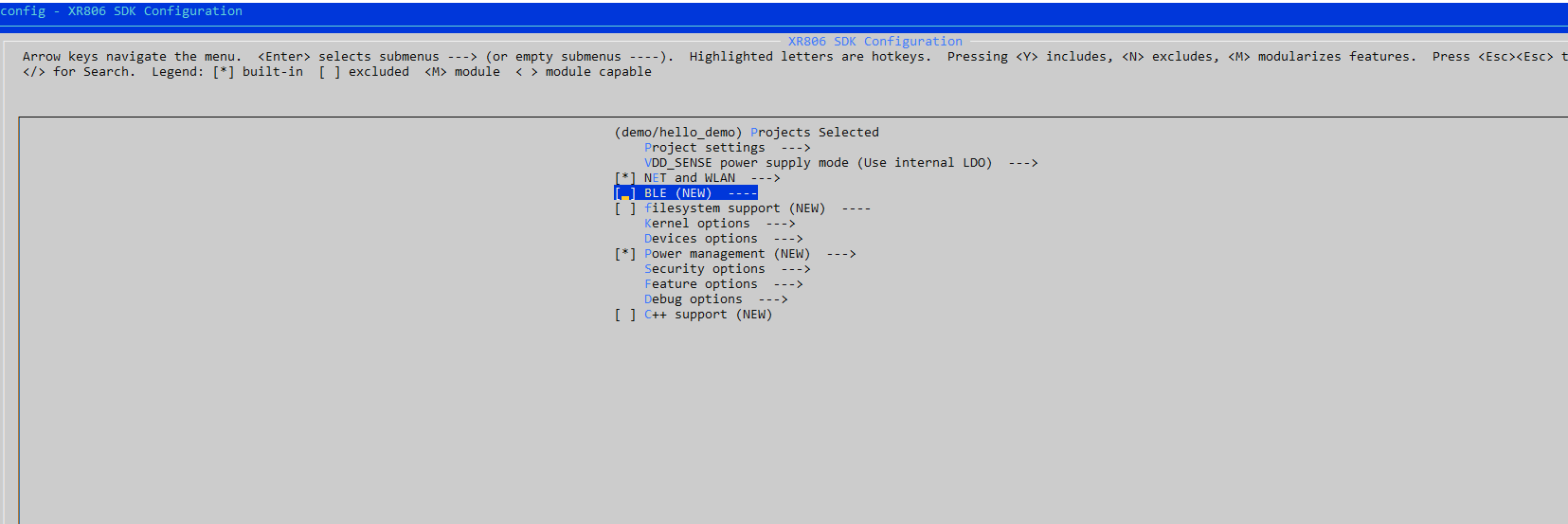Select the Feature options menu entry
The height and width of the screenshot is (524, 1568).
coord(701,284)
